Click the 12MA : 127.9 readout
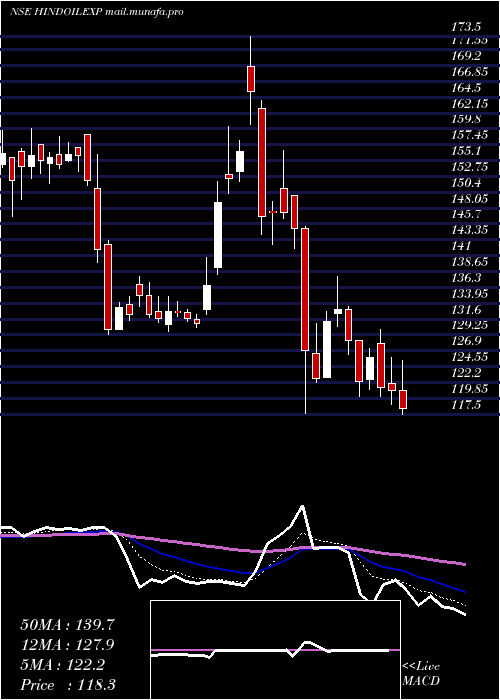The image size is (500, 700). point(67,645)
